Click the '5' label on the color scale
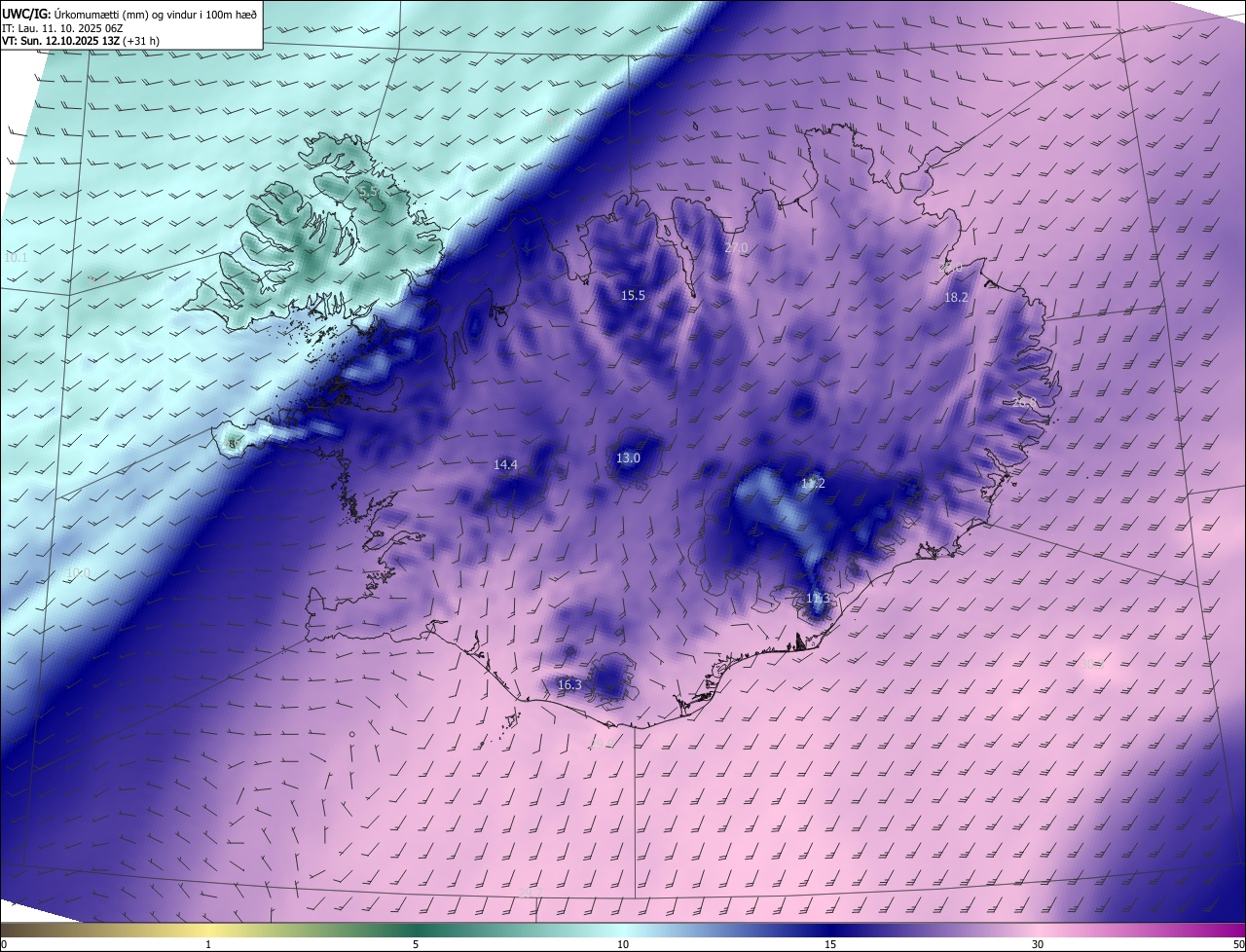The image size is (1246, 952). point(416,944)
